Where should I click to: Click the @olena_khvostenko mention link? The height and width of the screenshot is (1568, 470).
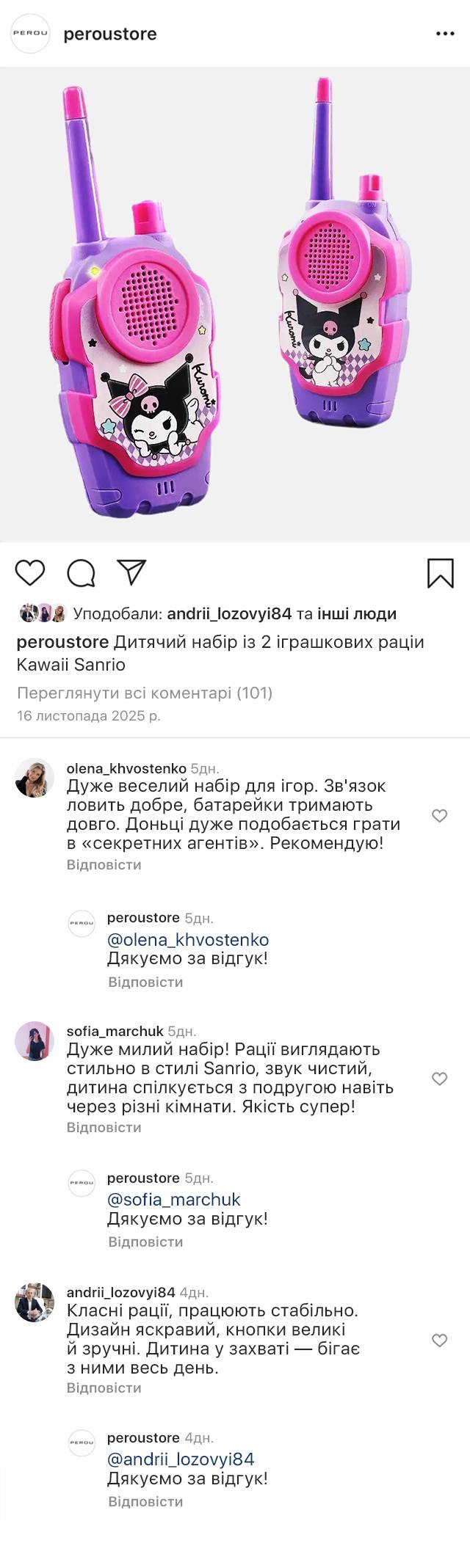188,939
